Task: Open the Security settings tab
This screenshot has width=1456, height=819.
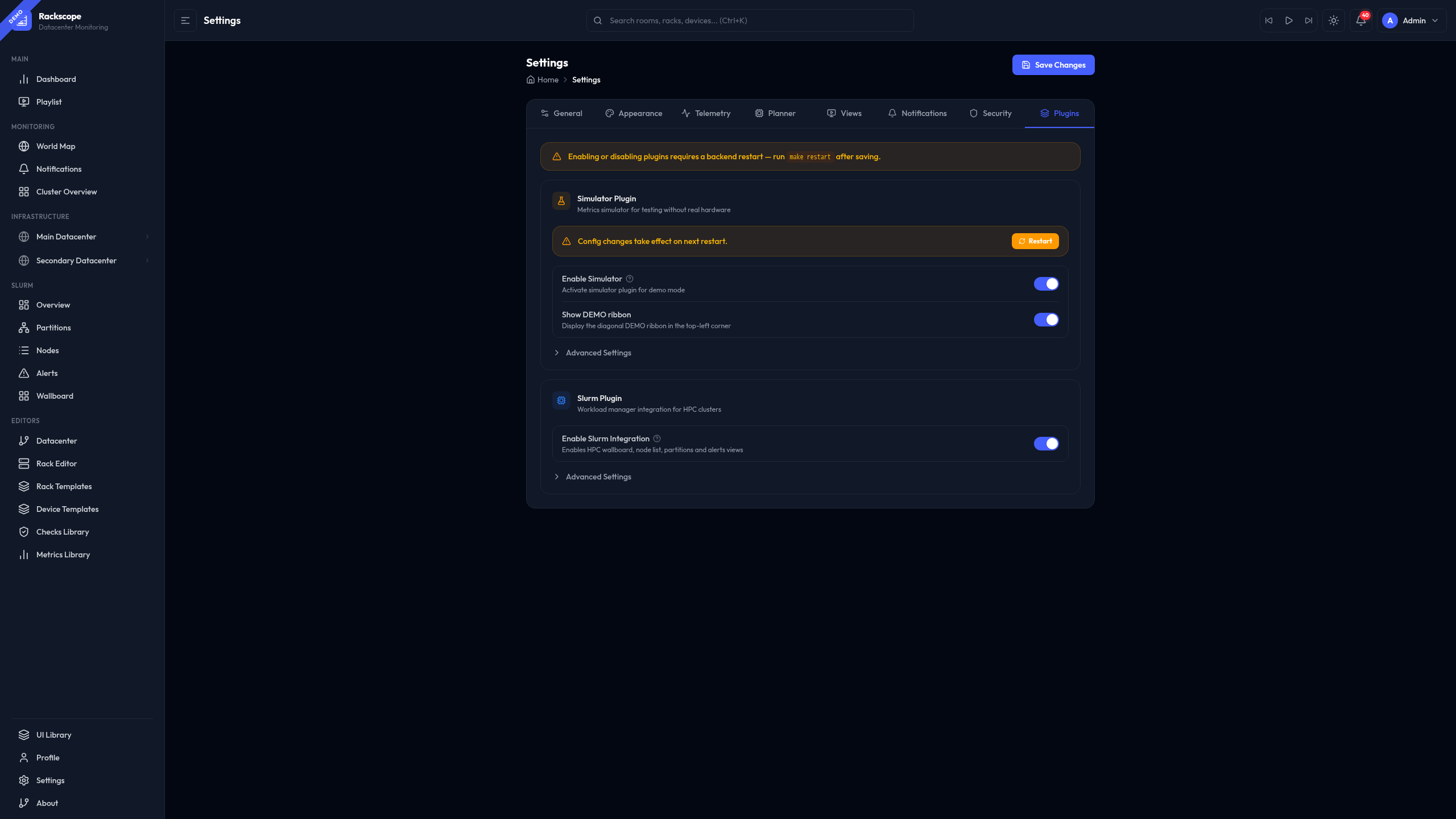Action: (991, 113)
